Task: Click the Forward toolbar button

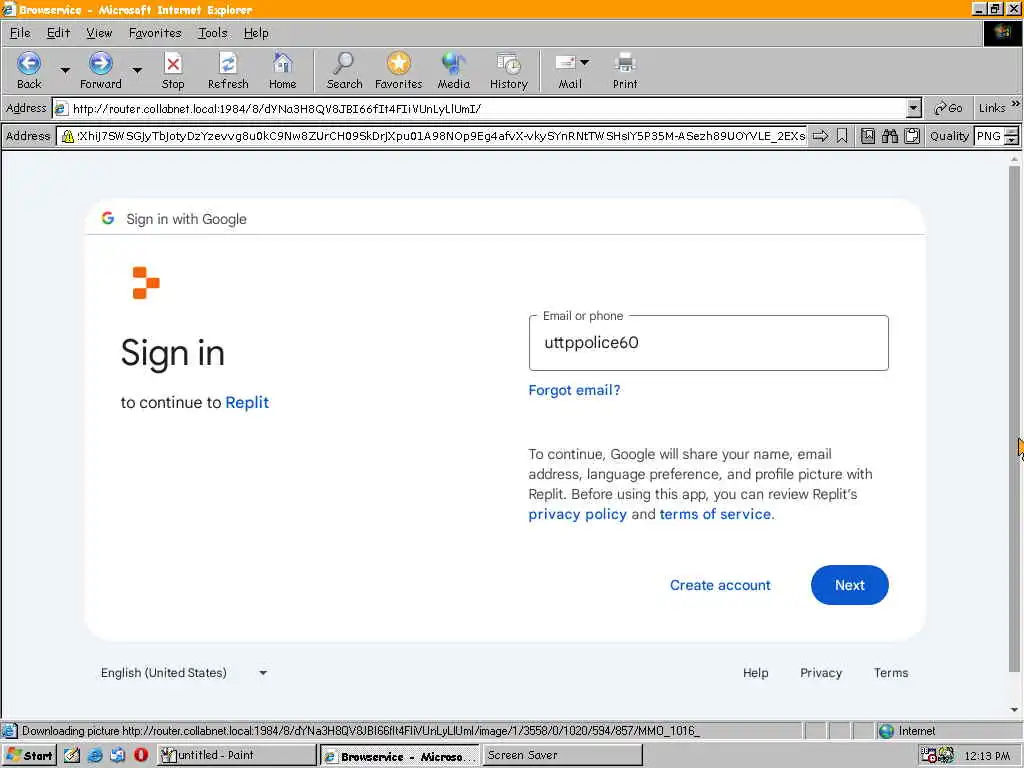Action: 101,71
